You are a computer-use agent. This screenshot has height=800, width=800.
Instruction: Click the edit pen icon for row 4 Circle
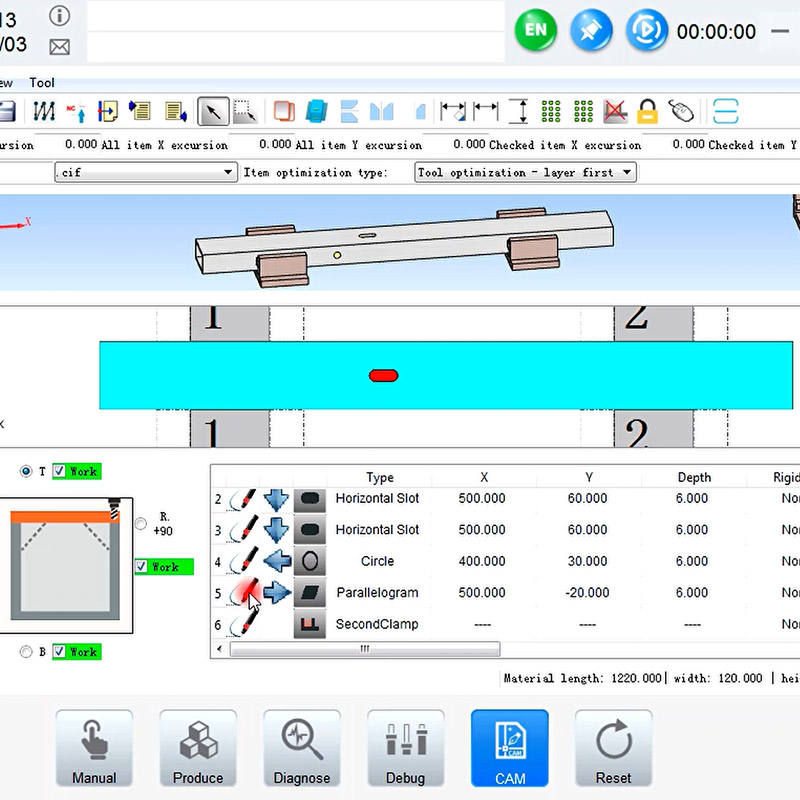point(243,561)
